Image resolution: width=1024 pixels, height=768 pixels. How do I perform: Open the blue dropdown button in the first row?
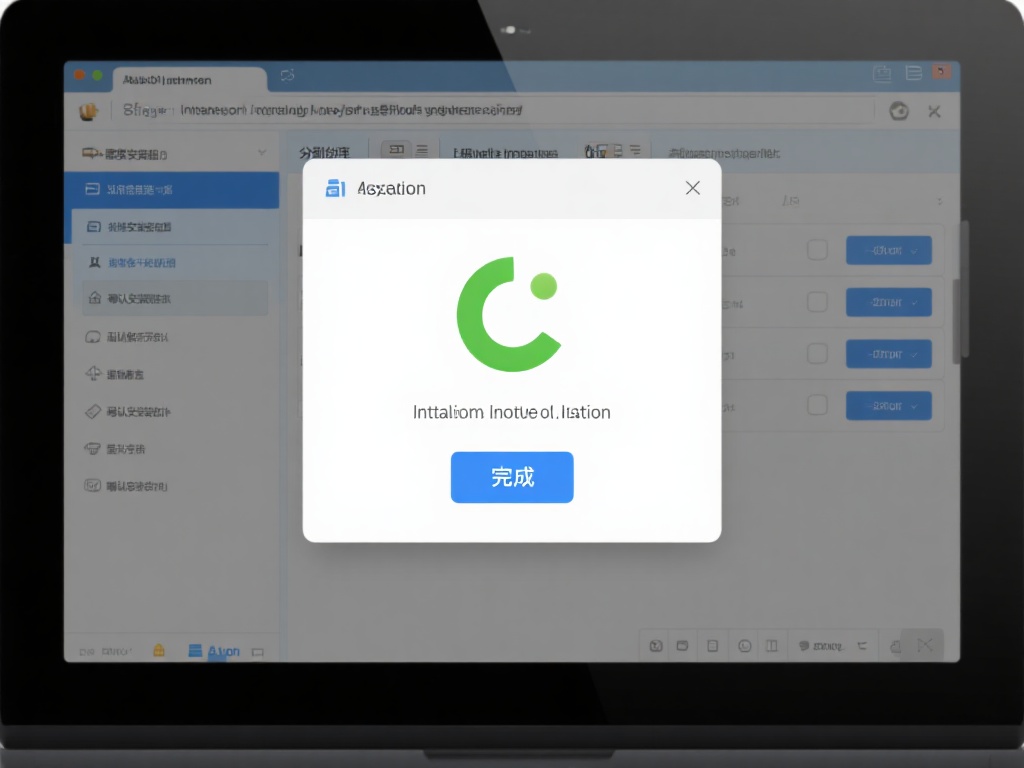coord(888,250)
